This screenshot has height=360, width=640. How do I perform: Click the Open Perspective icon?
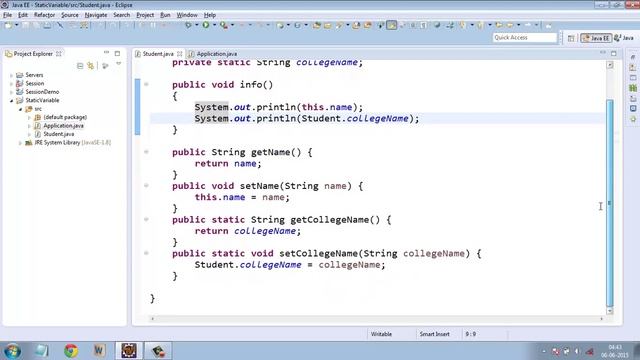(x=571, y=38)
